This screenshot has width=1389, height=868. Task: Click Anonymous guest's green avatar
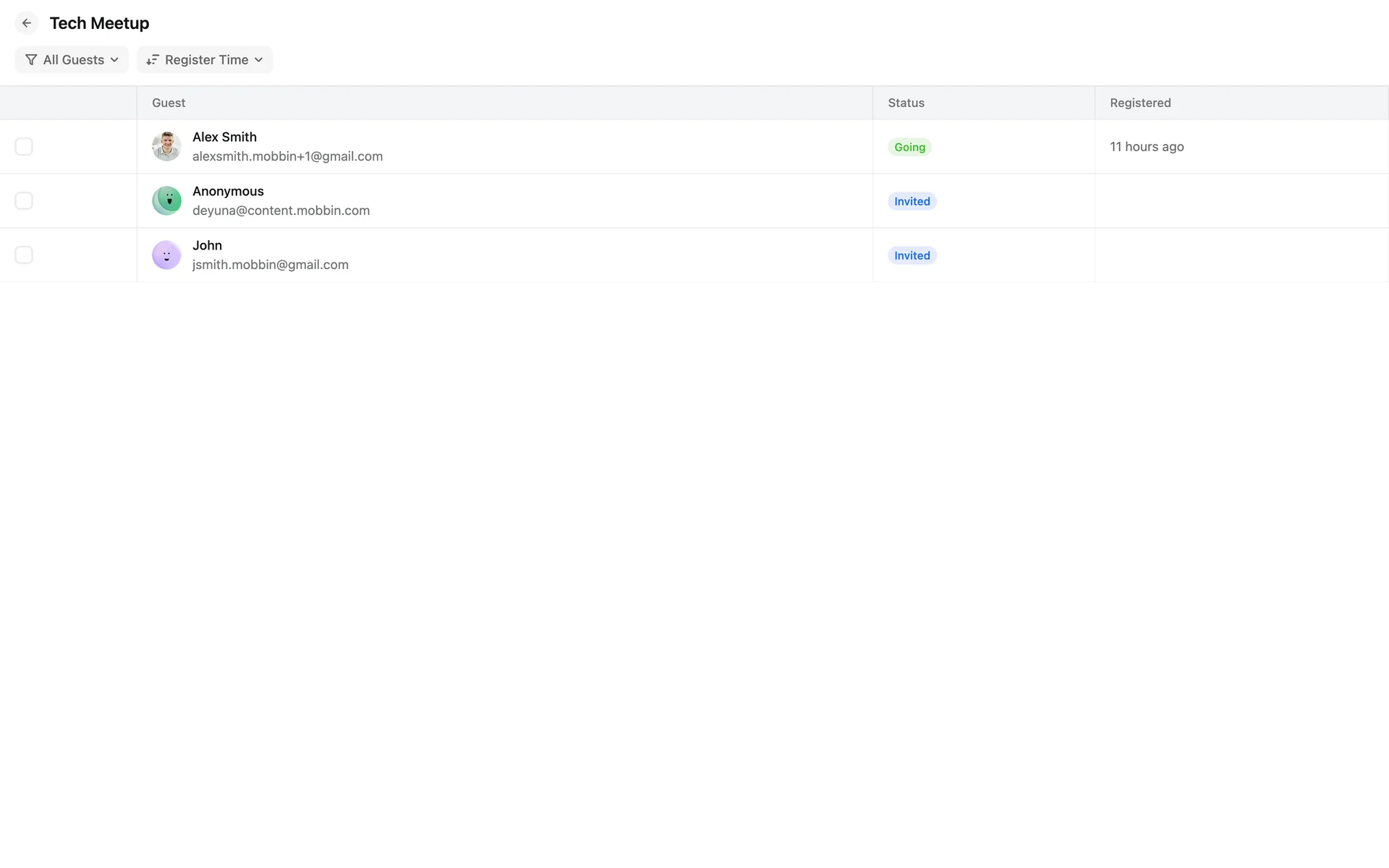pyautogui.click(x=166, y=200)
